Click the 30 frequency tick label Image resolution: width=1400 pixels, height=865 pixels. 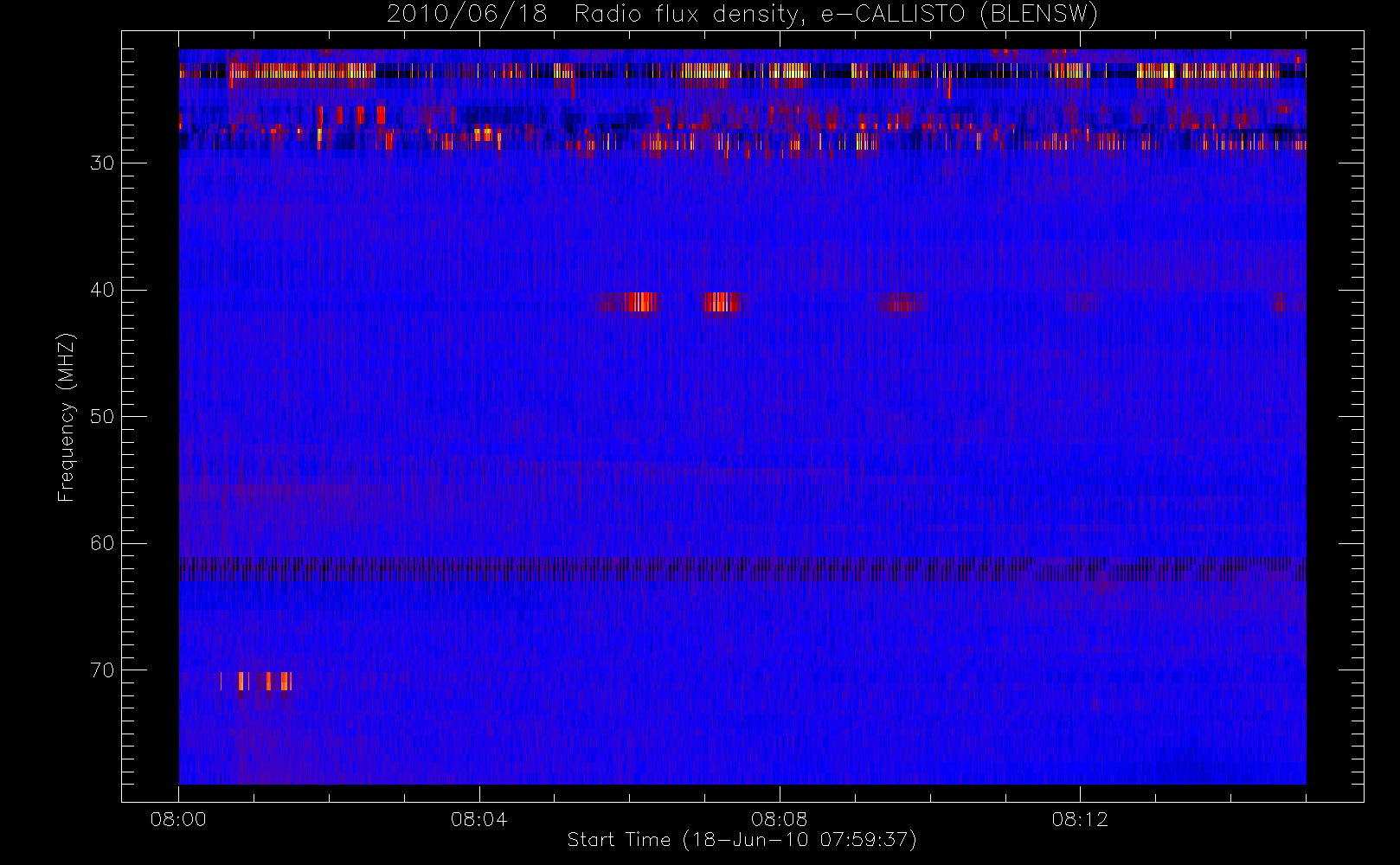[x=102, y=163]
